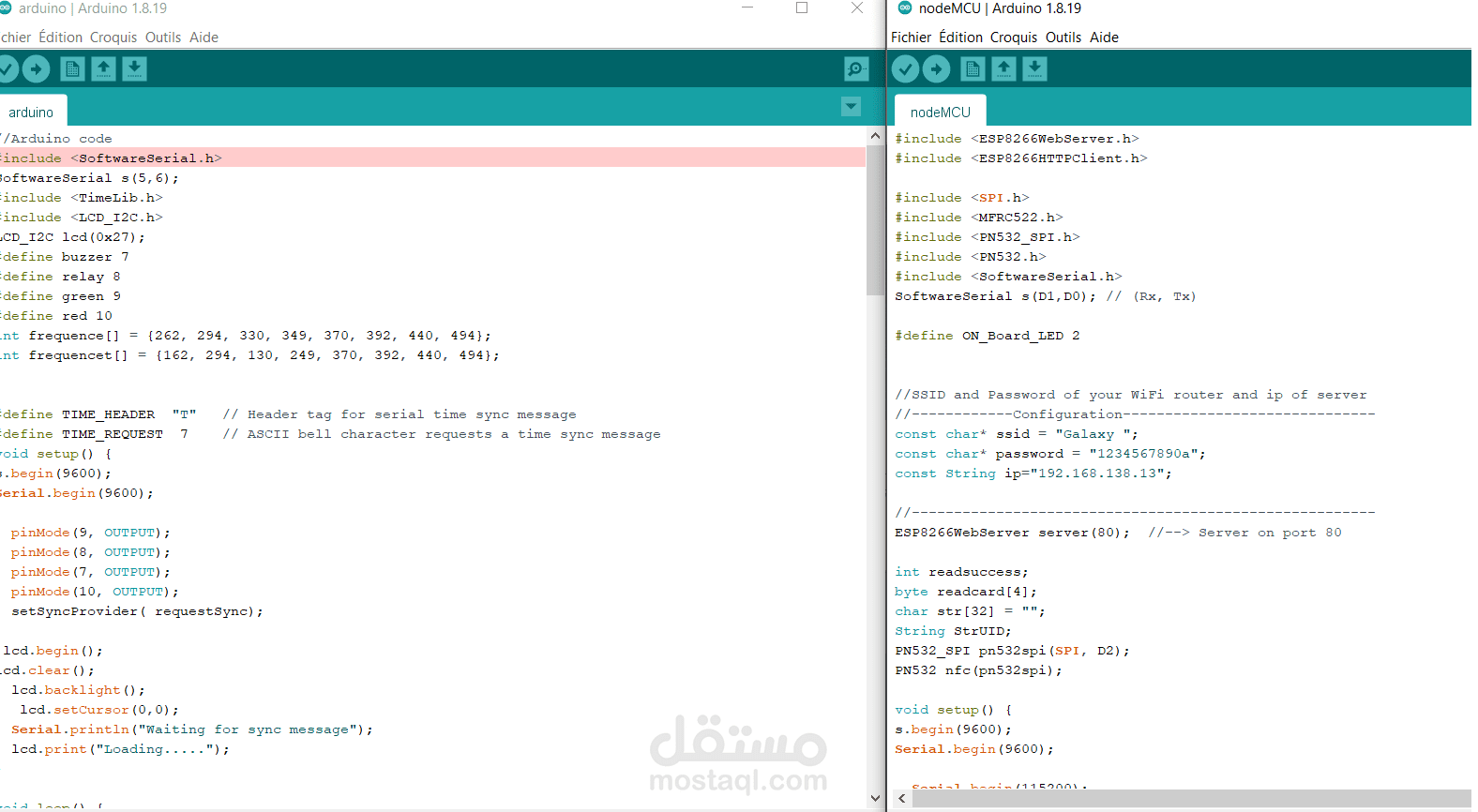
Task: Select the arduino sketch tab
Action: coord(31,112)
